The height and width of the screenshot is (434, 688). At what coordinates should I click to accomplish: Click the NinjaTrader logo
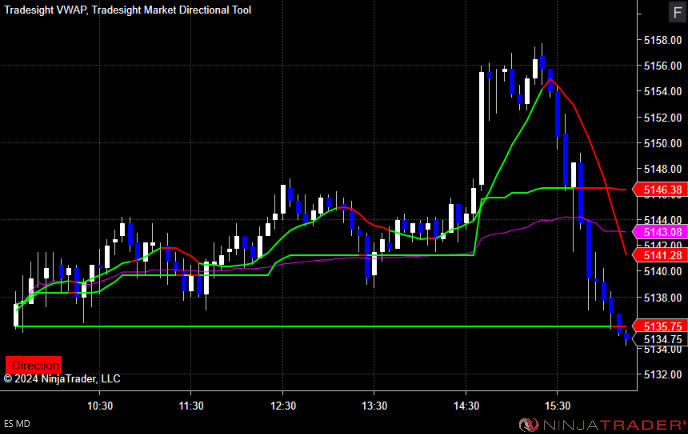point(602,424)
